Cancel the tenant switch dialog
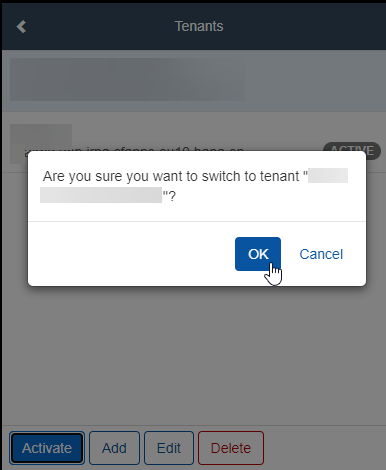The height and width of the screenshot is (470, 386). point(321,254)
